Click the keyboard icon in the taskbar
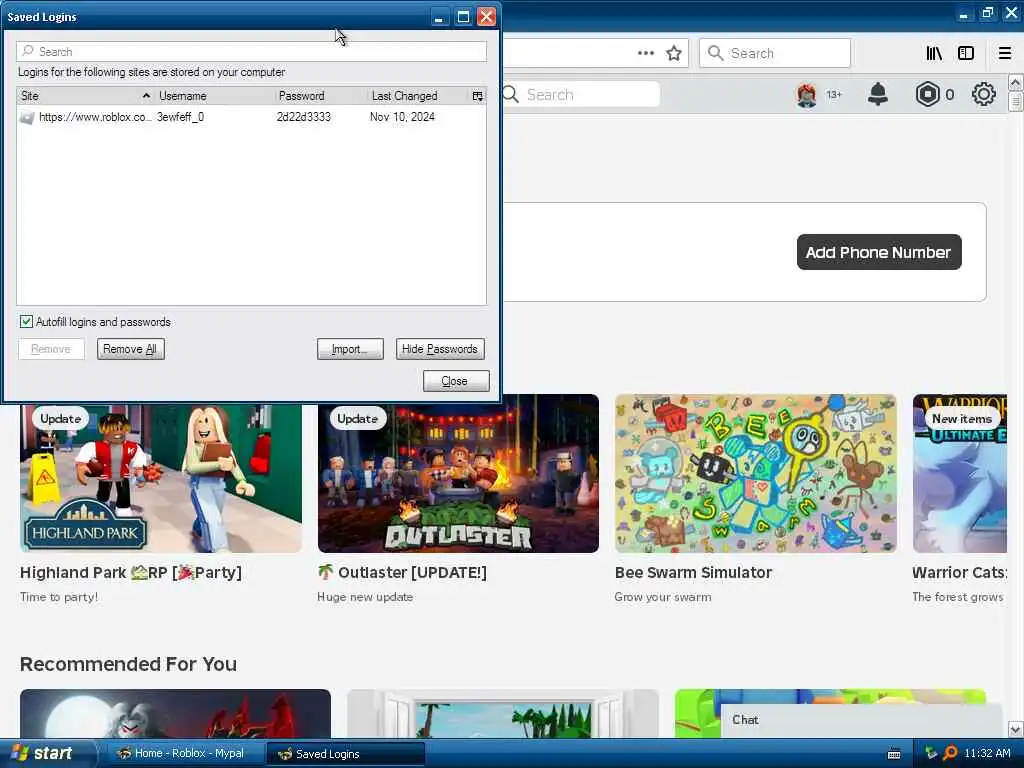The image size is (1024, 768). pyautogui.click(x=894, y=754)
